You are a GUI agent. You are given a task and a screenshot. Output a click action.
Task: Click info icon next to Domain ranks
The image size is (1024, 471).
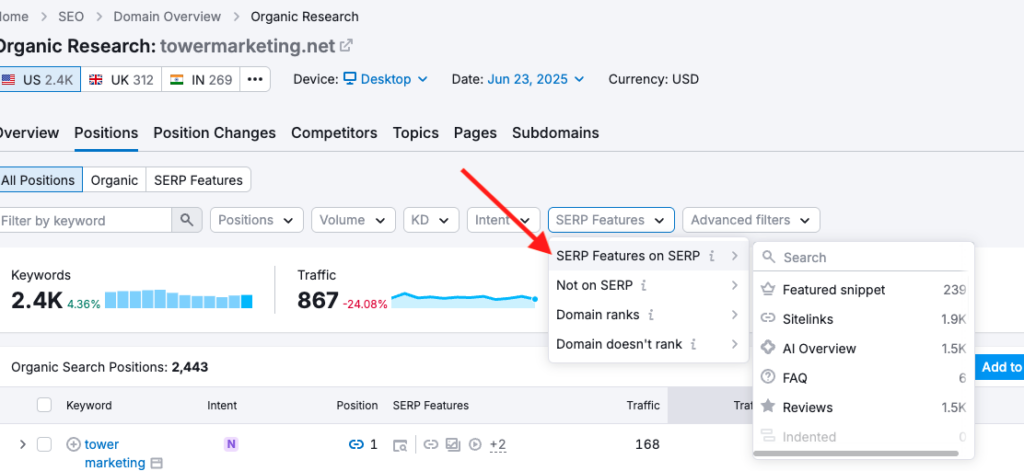pos(650,315)
